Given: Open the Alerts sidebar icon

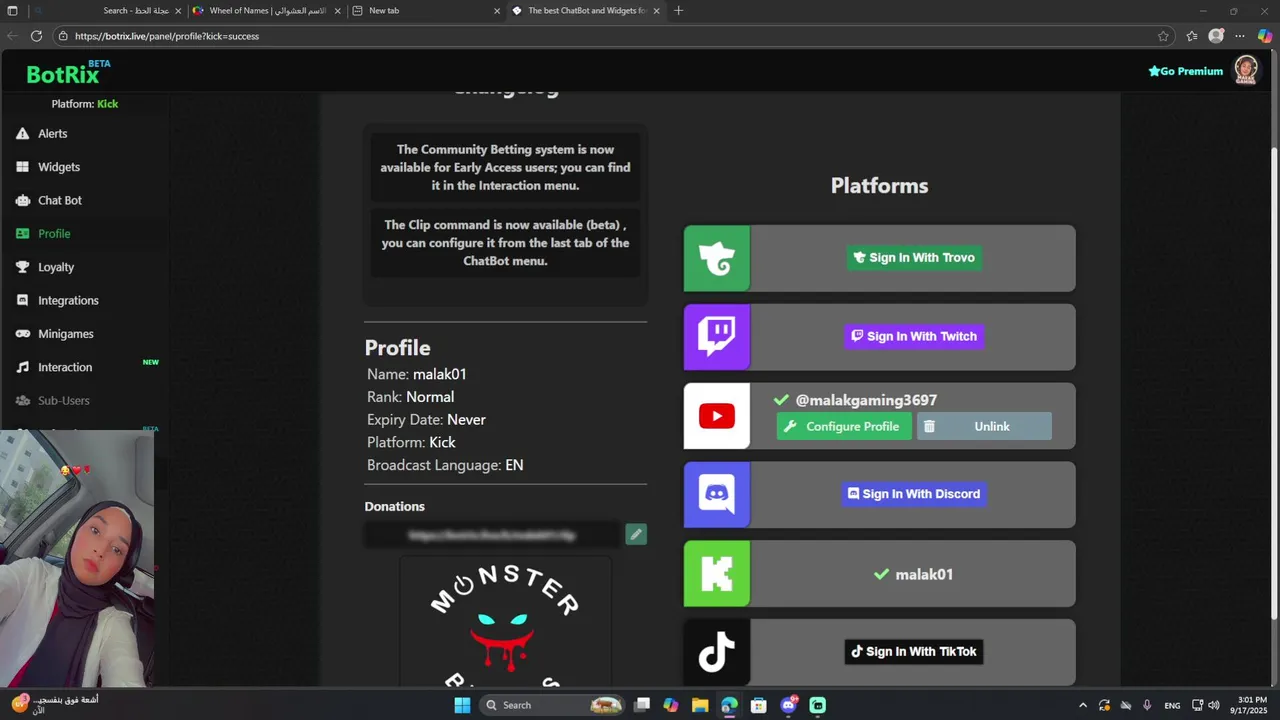Looking at the screenshot, I should (22, 133).
